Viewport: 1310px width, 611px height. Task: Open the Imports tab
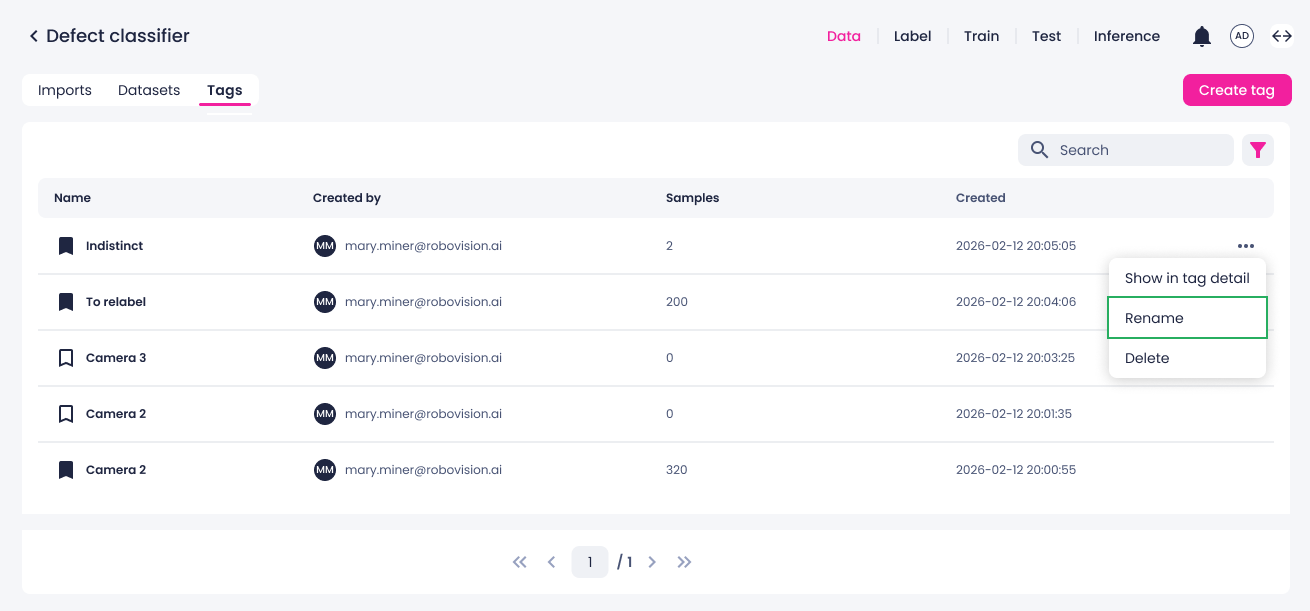click(x=65, y=90)
